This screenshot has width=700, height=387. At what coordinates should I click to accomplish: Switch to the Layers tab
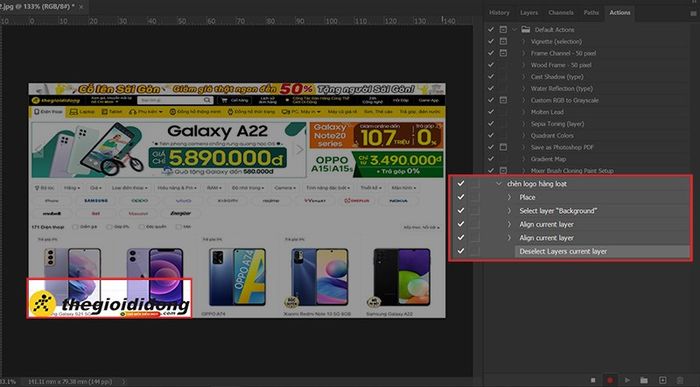pos(529,12)
